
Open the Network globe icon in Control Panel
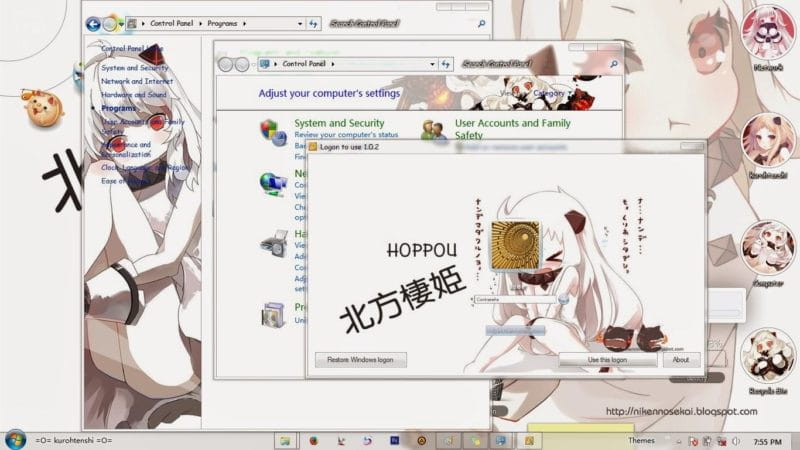point(273,184)
